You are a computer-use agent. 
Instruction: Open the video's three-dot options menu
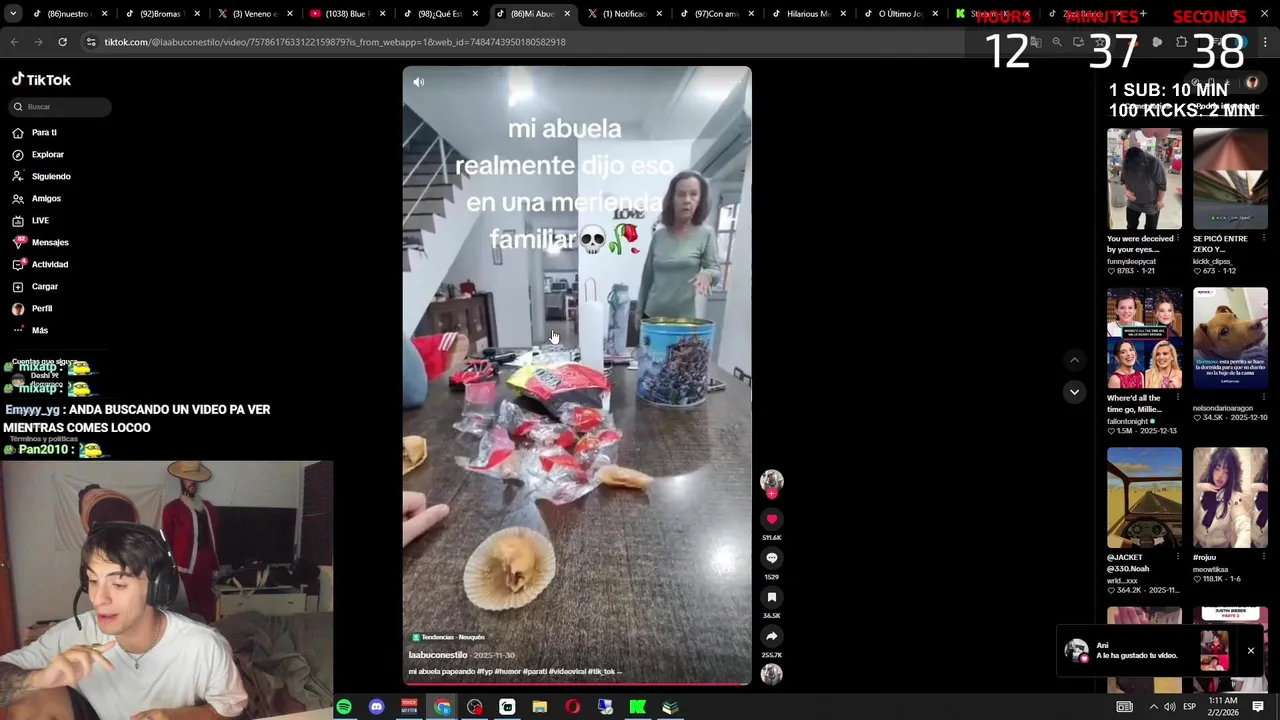click(735, 82)
